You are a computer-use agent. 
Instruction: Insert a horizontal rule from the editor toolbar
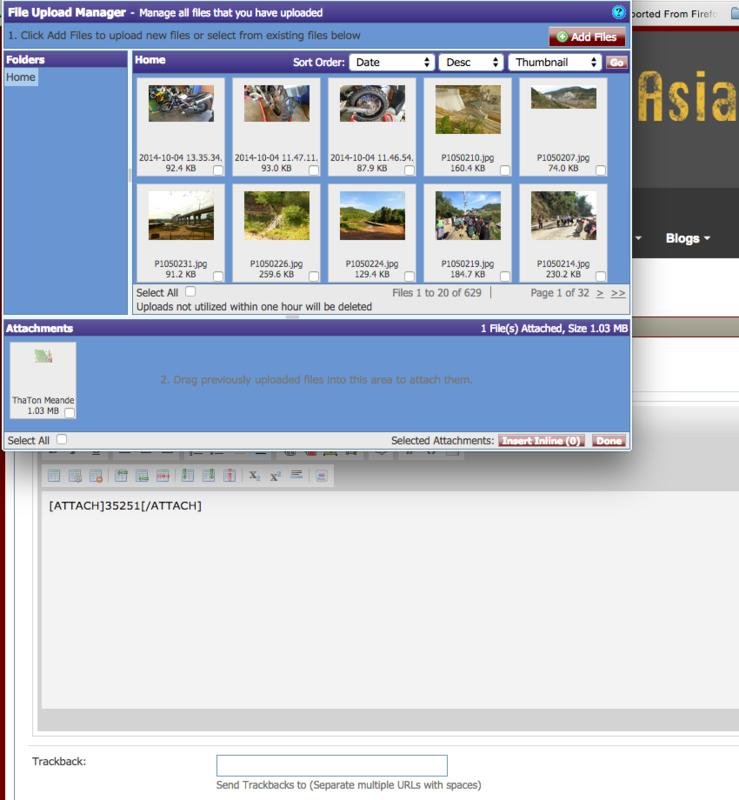click(297, 475)
